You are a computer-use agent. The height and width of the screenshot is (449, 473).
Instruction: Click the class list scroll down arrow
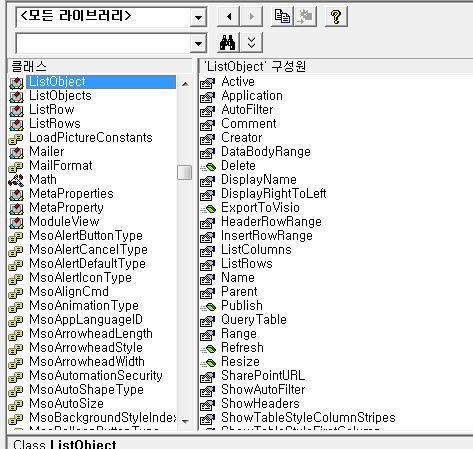pos(185,421)
